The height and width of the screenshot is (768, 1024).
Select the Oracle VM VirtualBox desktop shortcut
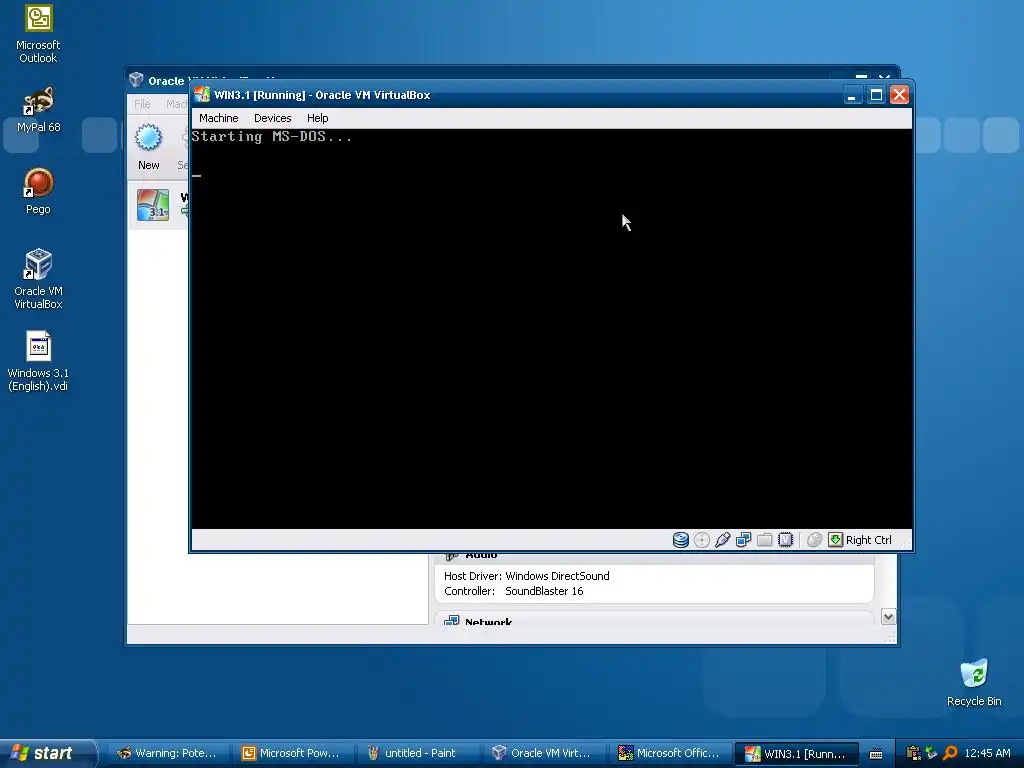point(38,278)
